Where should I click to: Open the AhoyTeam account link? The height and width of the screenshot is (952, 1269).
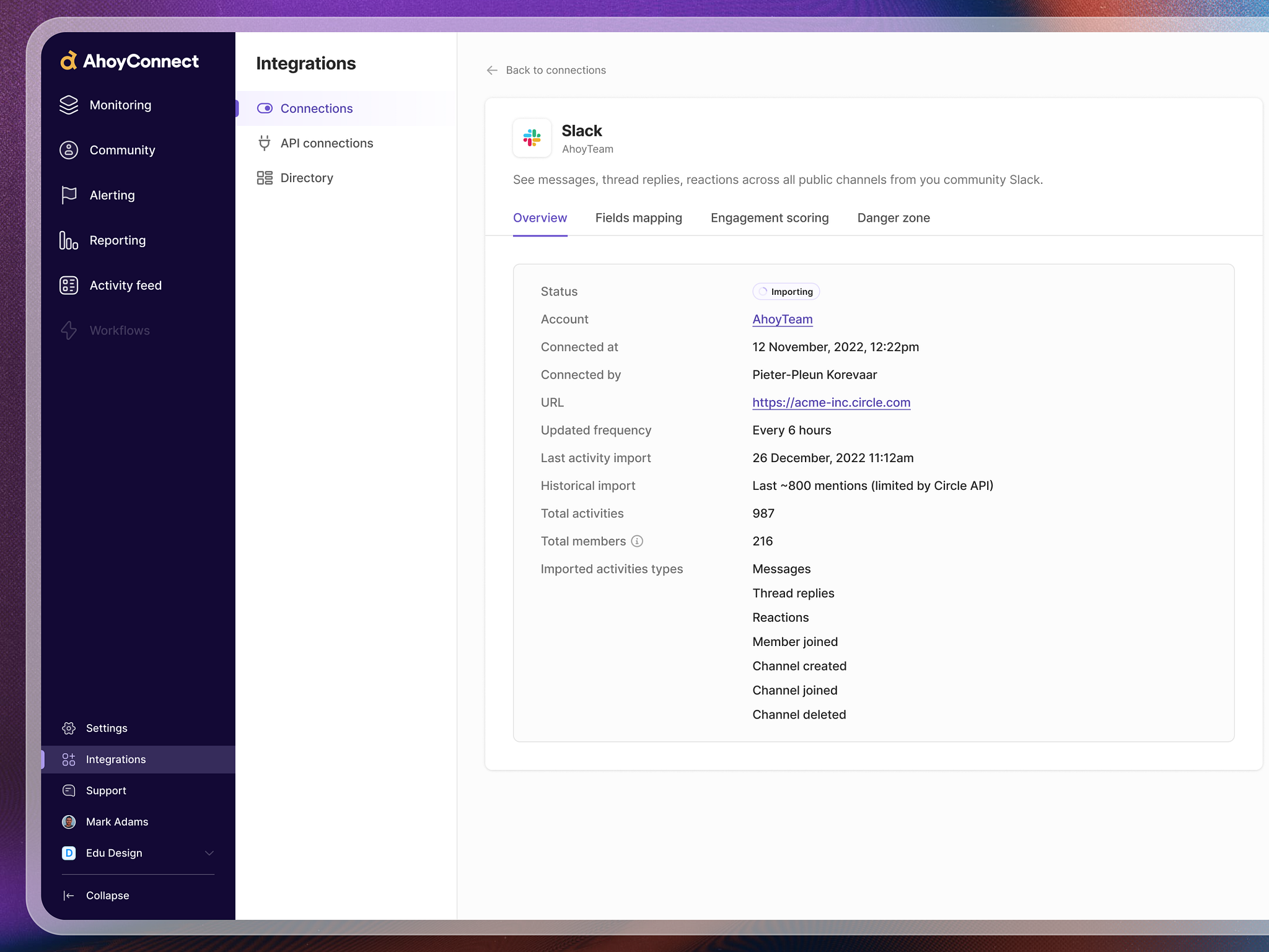pyautogui.click(x=783, y=319)
